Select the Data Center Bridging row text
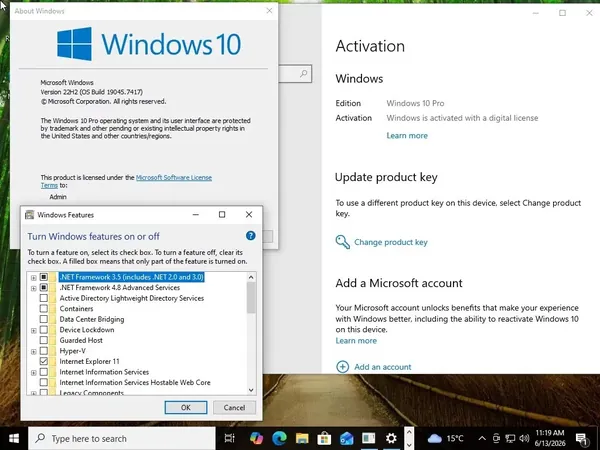 click(92, 319)
